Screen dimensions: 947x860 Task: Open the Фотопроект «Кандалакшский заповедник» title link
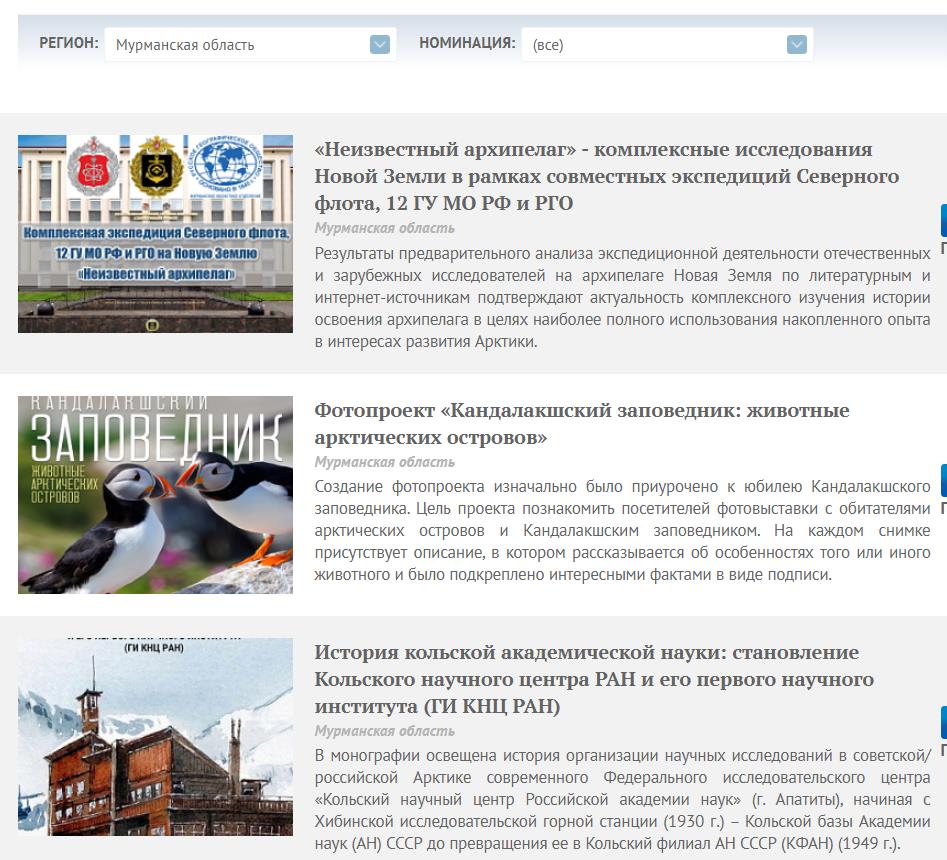581,424
